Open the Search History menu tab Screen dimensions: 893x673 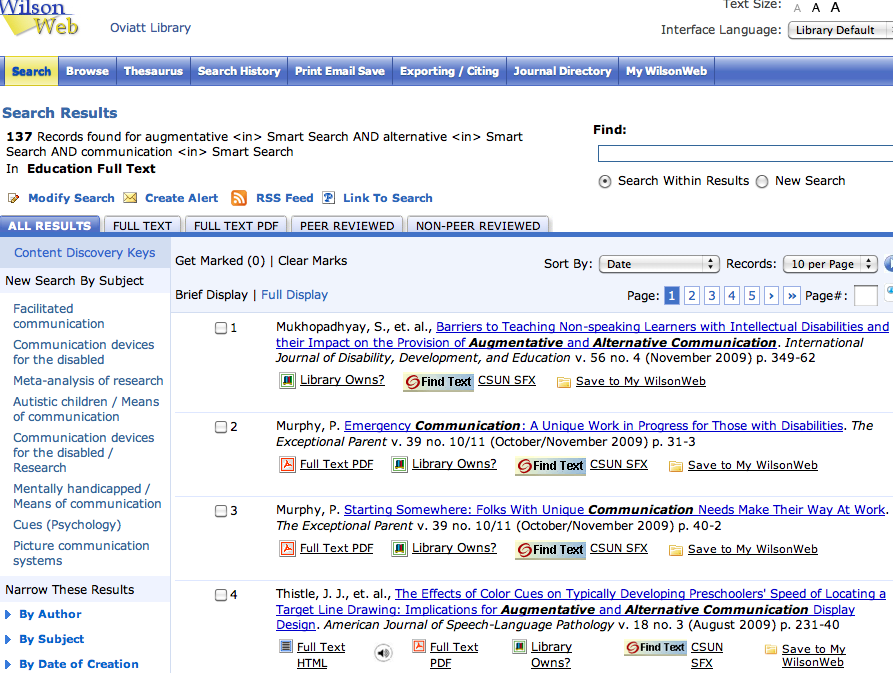(x=239, y=71)
